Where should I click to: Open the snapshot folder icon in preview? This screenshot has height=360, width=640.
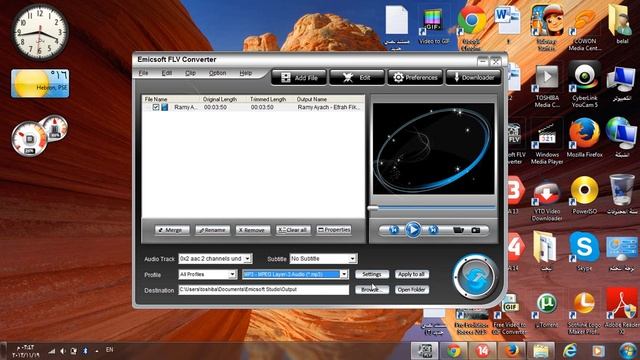point(458,230)
